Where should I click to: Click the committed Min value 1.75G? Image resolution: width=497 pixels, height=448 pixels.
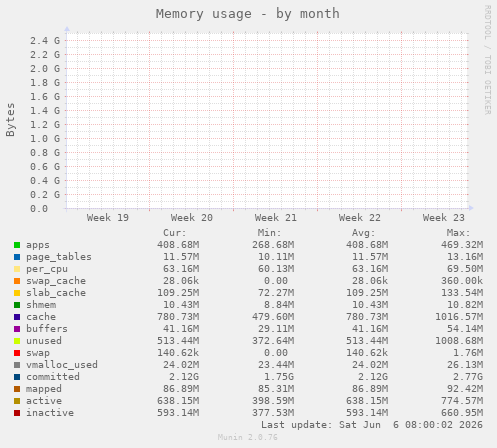click(x=279, y=377)
